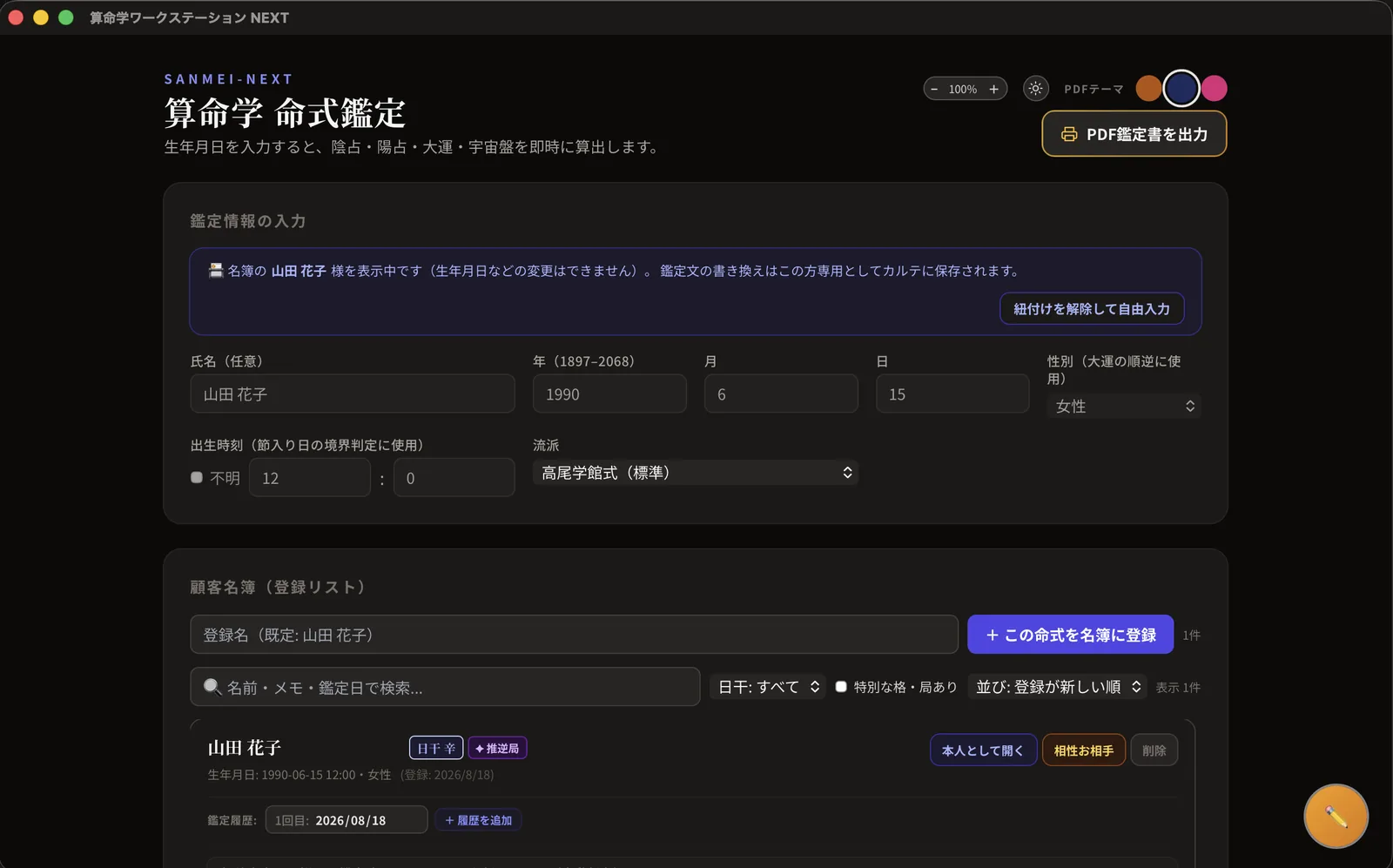The image size is (1393, 868).
Task: Click the birth minute field showing 0
Action: click(454, 478)
